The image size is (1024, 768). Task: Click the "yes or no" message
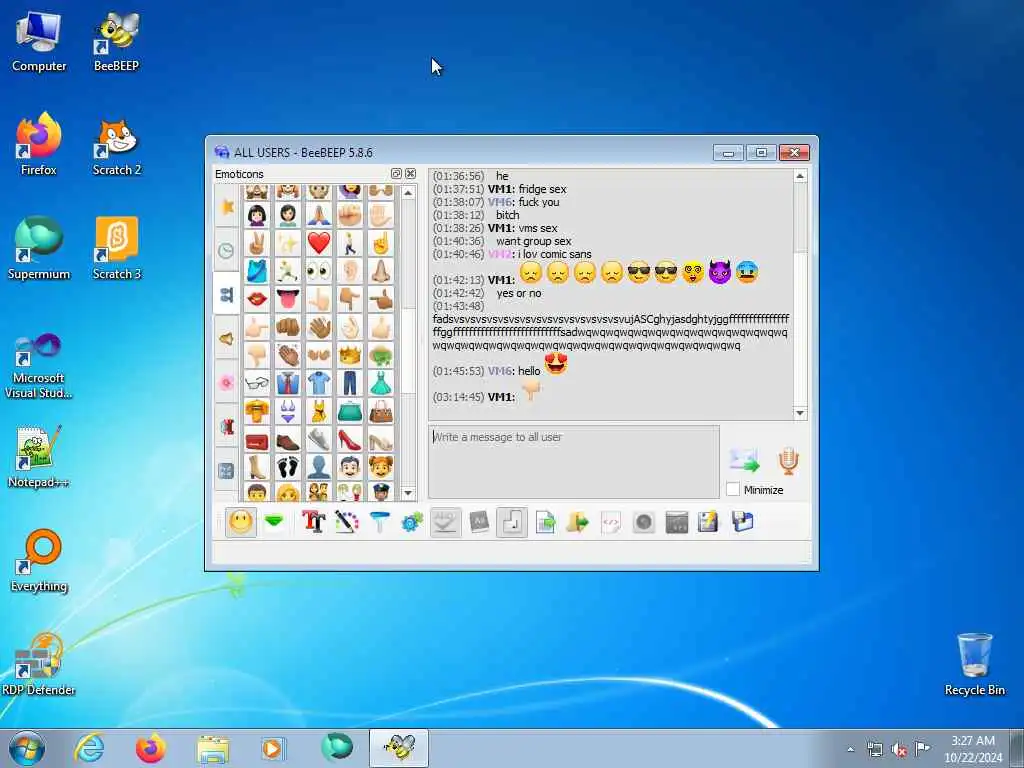519,293
